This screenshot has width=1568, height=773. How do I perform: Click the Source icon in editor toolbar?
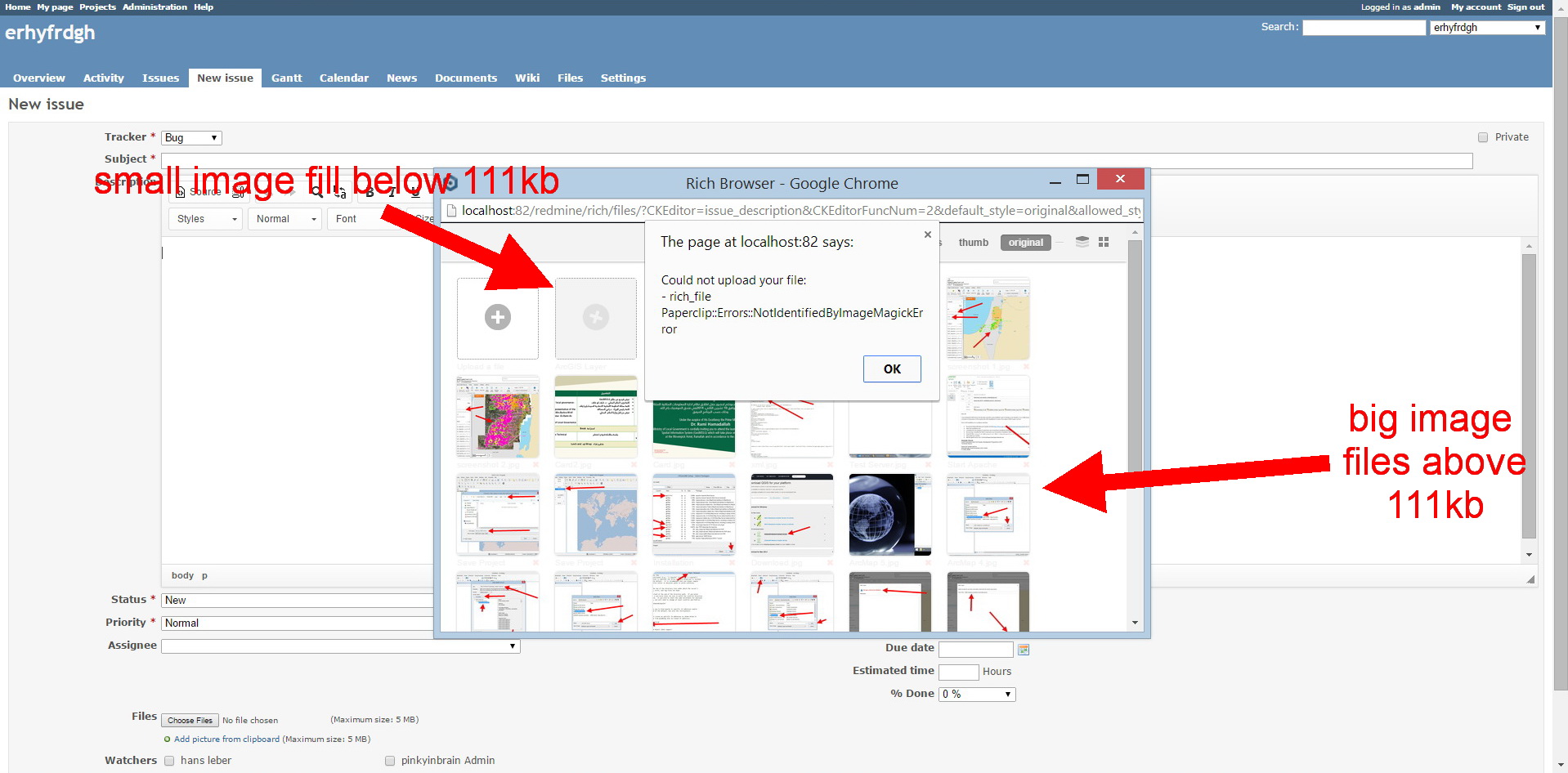tap(181, 192)
